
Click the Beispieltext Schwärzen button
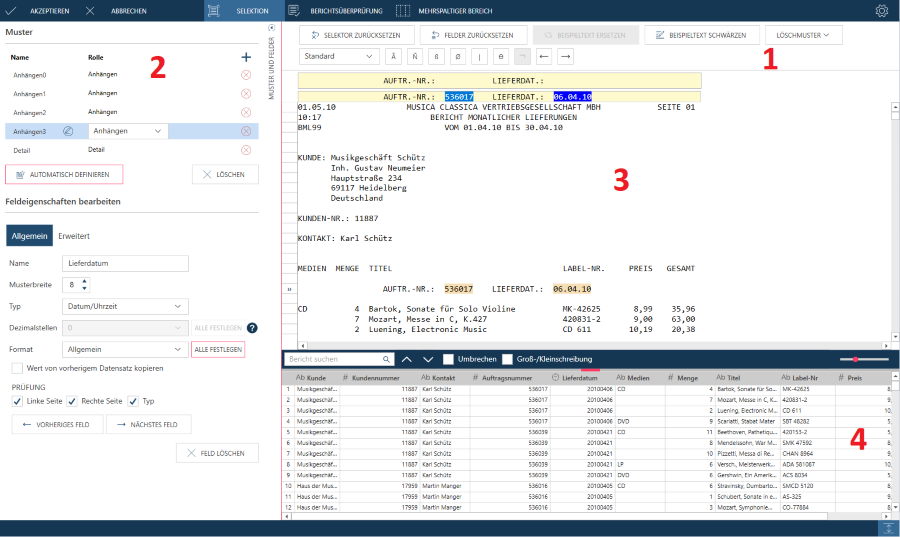(x=700, y=35)
